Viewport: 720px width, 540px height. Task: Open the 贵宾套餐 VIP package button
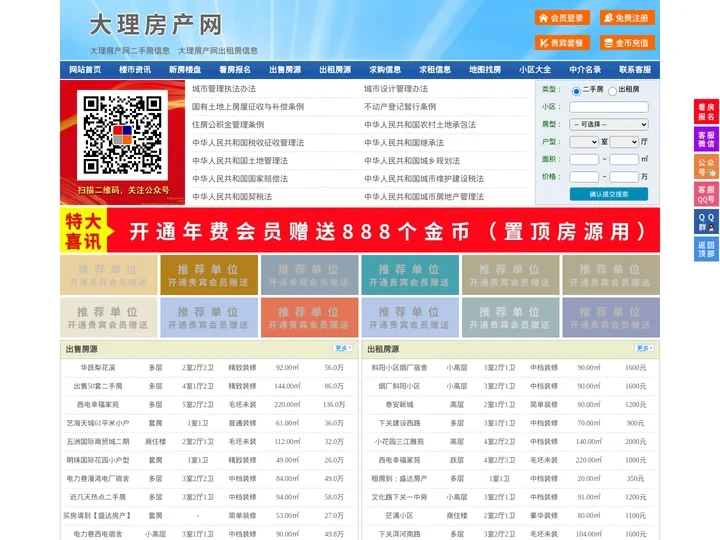click(x=562, y=43)
